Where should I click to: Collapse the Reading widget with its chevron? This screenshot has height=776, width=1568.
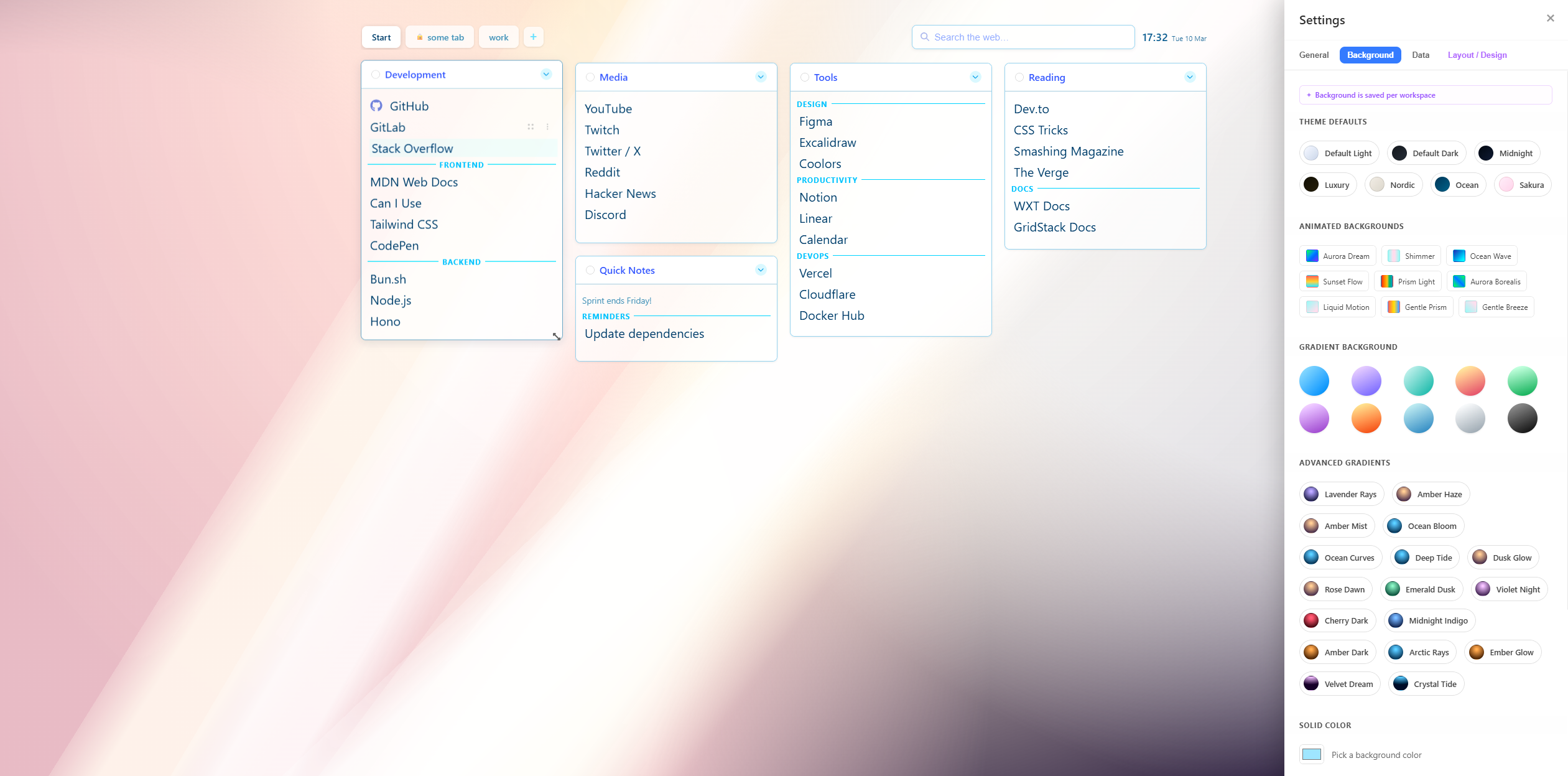(x=1190, y=77)
